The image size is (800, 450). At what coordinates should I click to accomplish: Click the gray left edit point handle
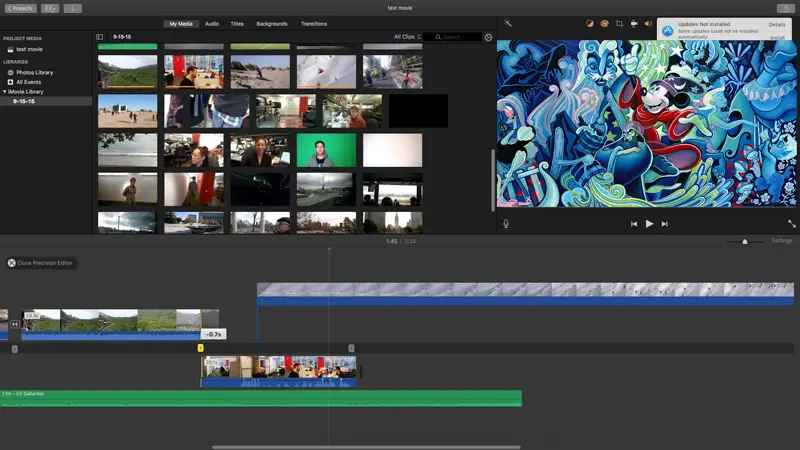[15, 349]
